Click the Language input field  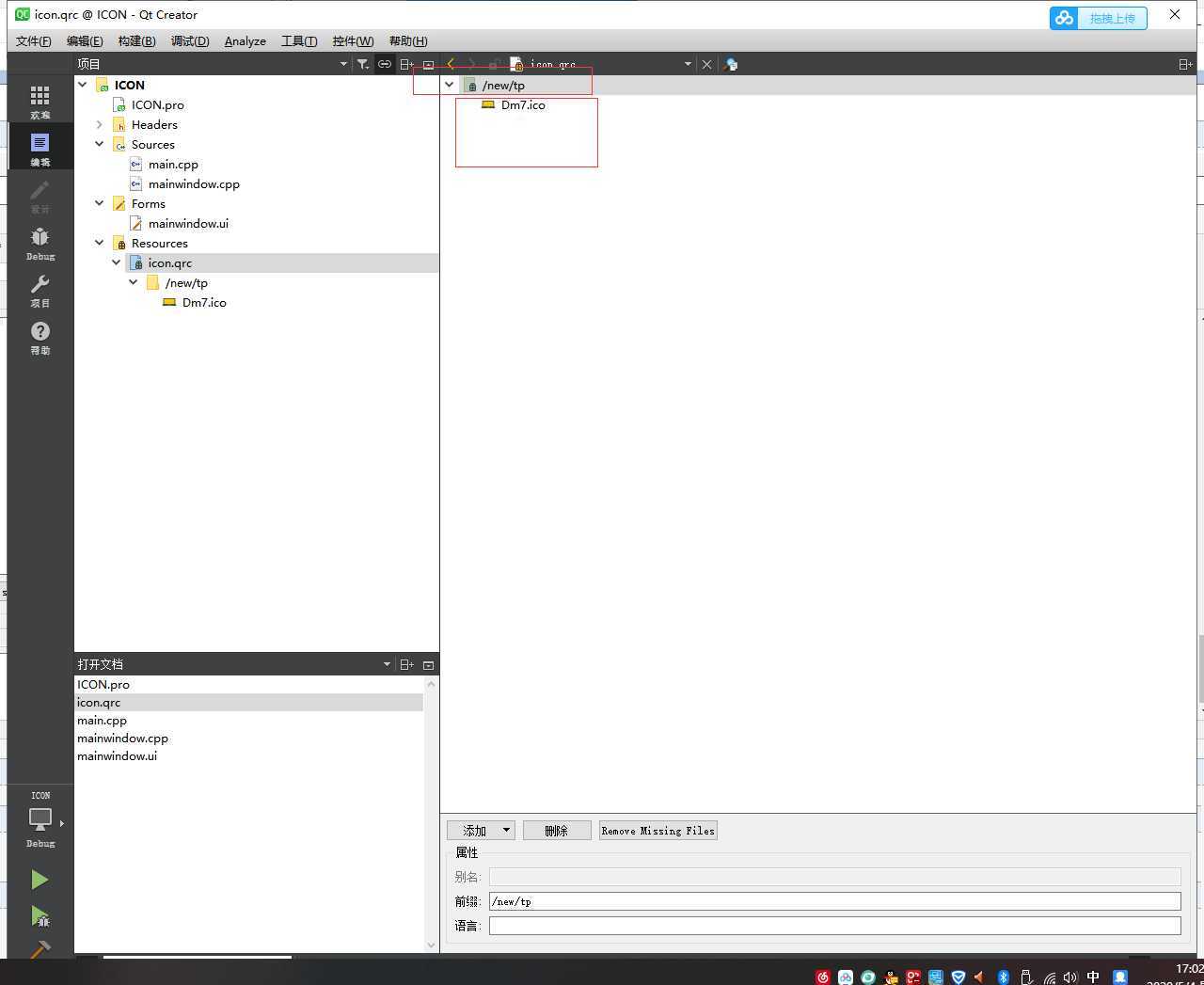[x=834, y=926]
